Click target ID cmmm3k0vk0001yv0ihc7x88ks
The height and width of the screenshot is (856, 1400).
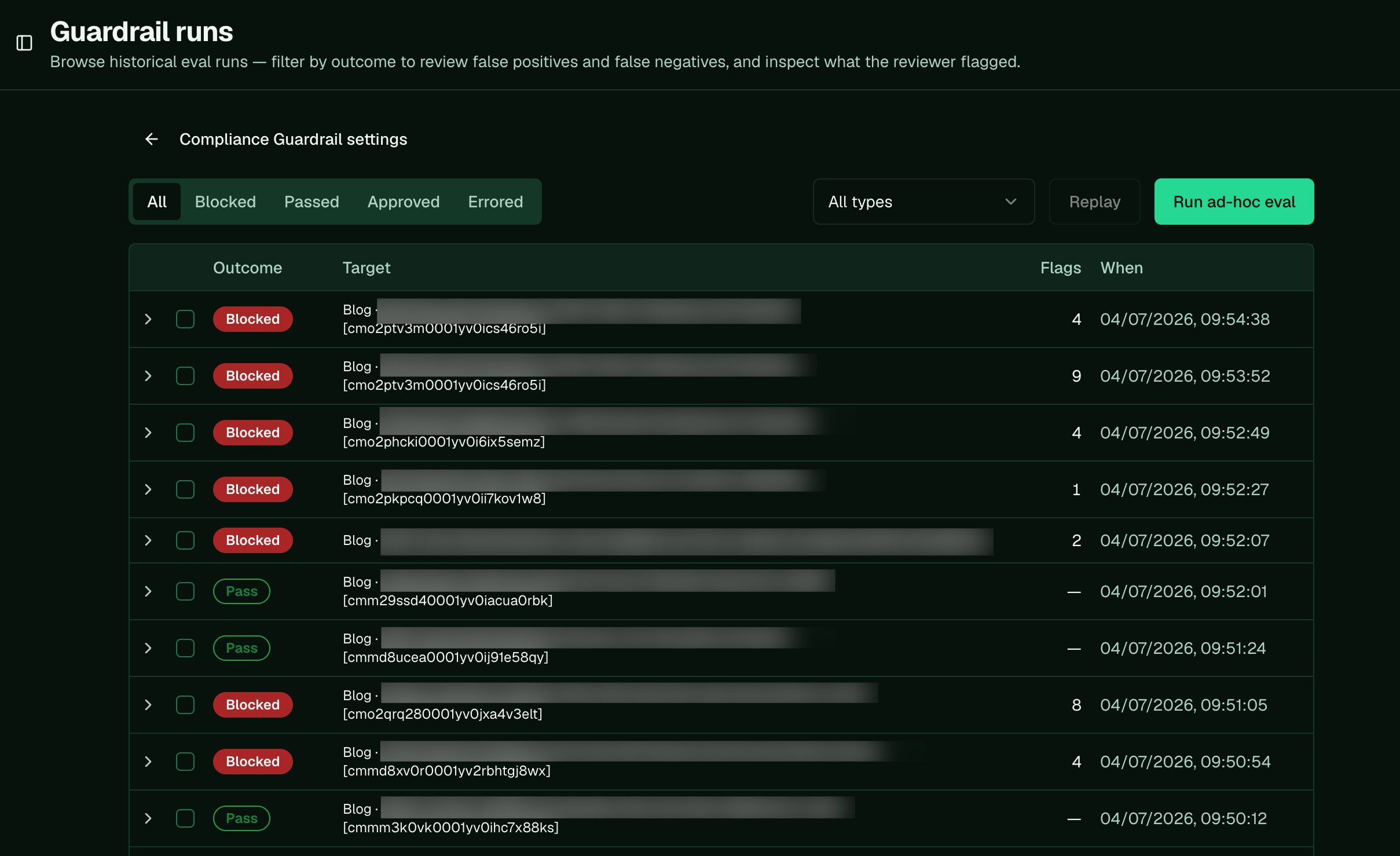point(451,828)
